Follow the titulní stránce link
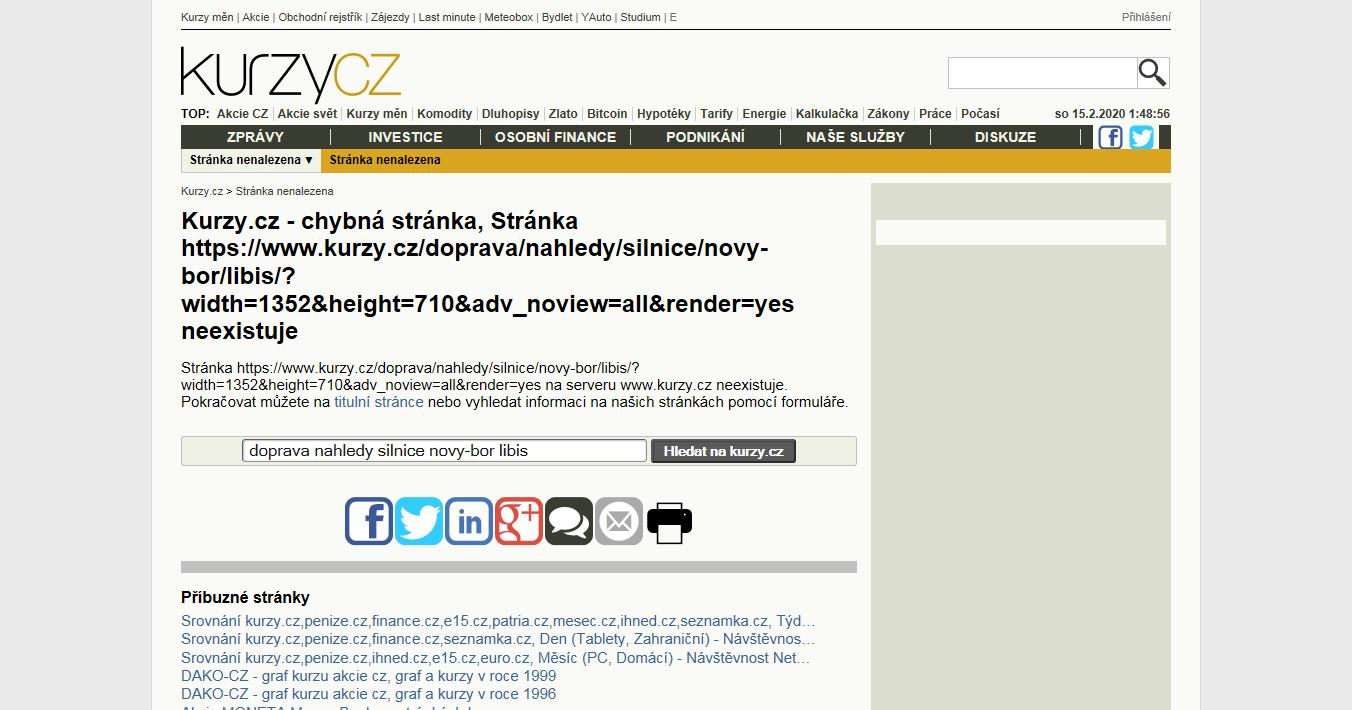 click(379, 402)
